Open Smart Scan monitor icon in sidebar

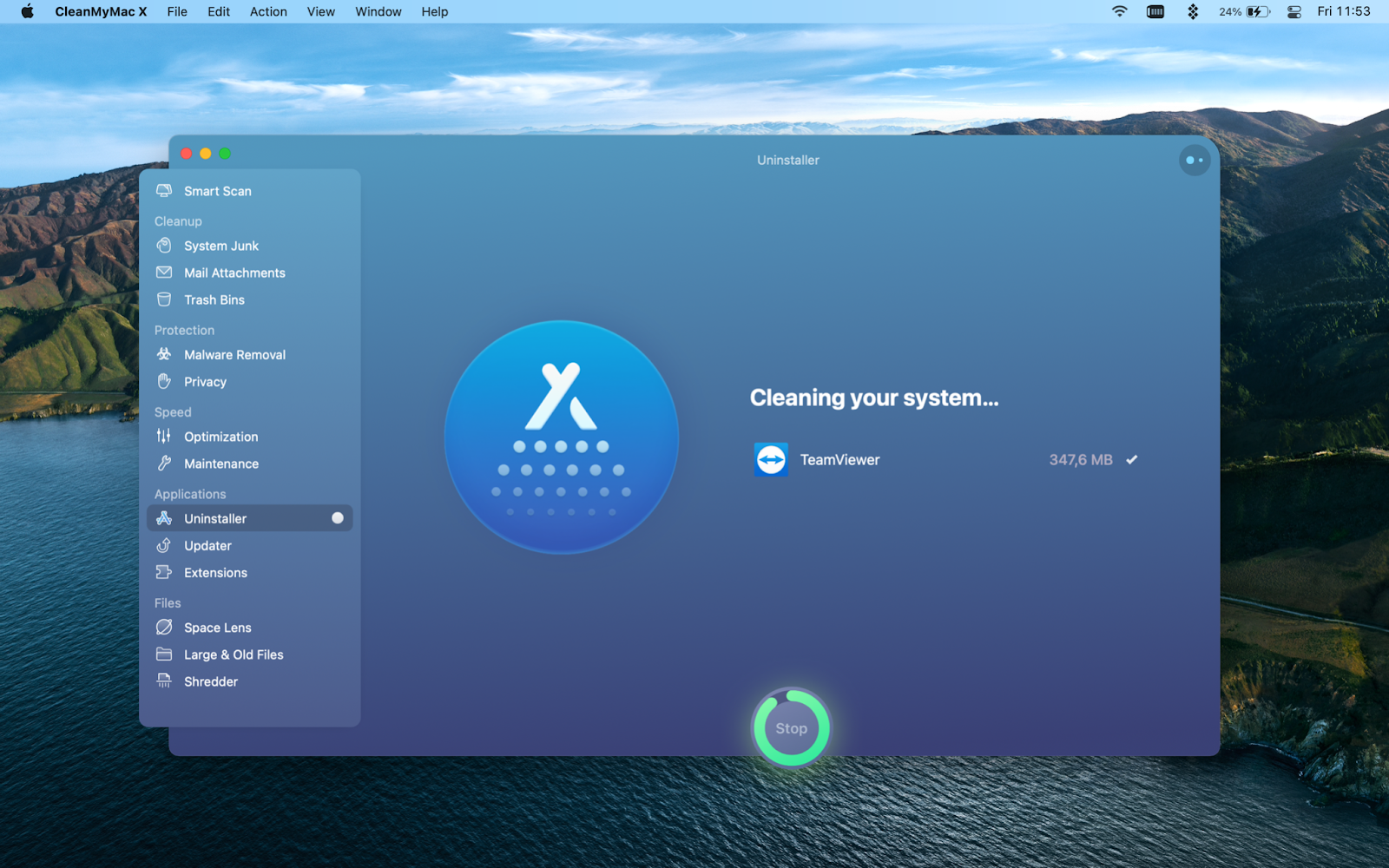[x=164, y=190]
